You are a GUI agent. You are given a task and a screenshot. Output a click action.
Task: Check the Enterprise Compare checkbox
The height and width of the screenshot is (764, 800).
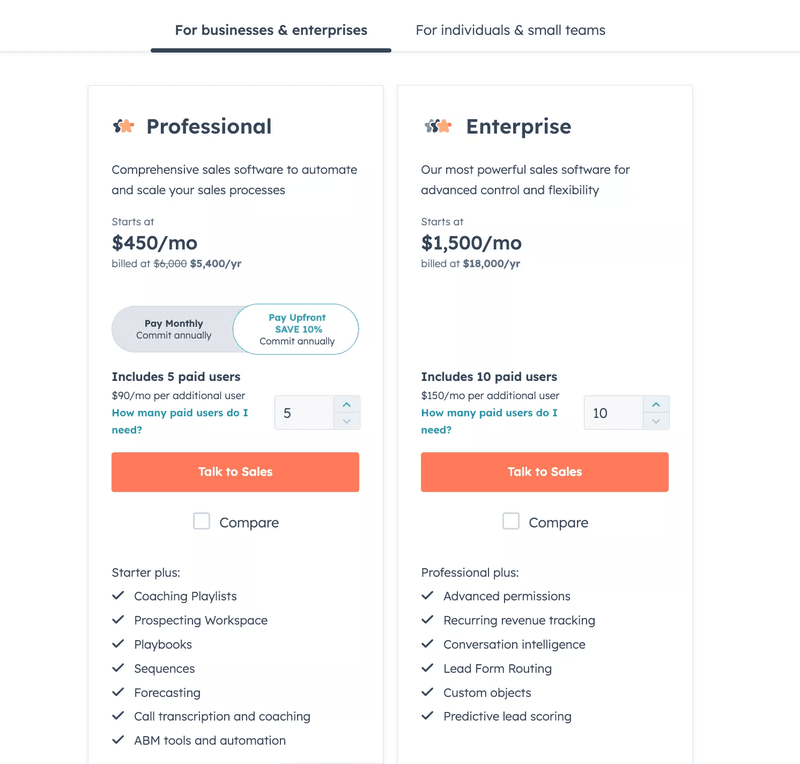[511, 521]
